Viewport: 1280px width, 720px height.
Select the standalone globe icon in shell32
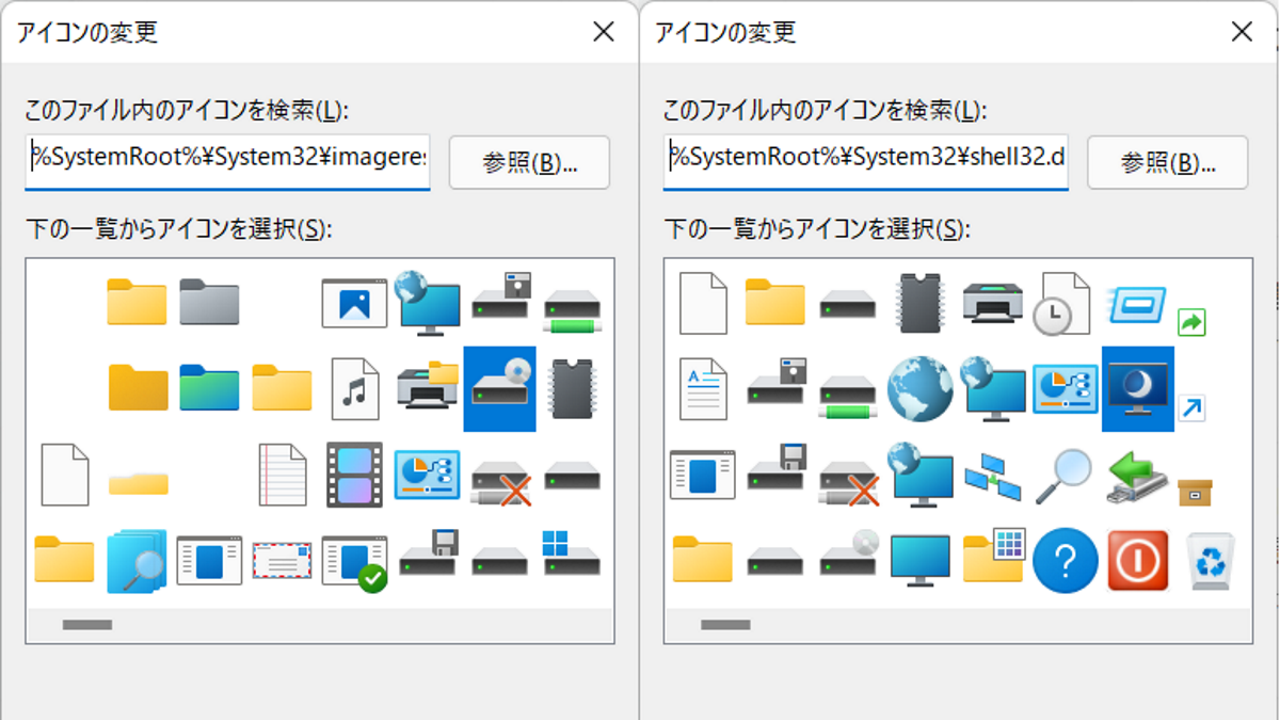pos(920,389)
